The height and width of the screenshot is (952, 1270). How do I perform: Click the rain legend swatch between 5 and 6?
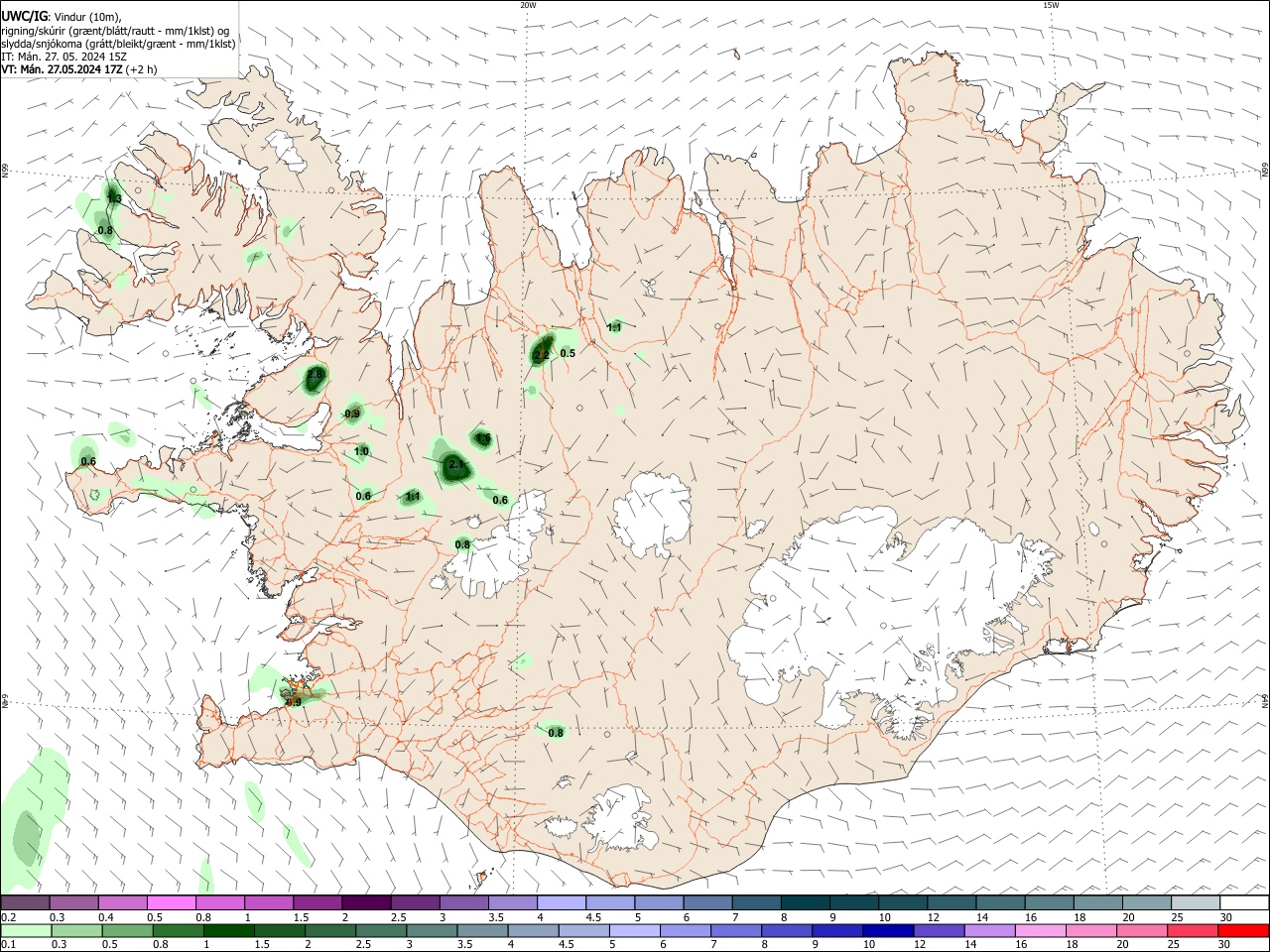pos(635,930)
